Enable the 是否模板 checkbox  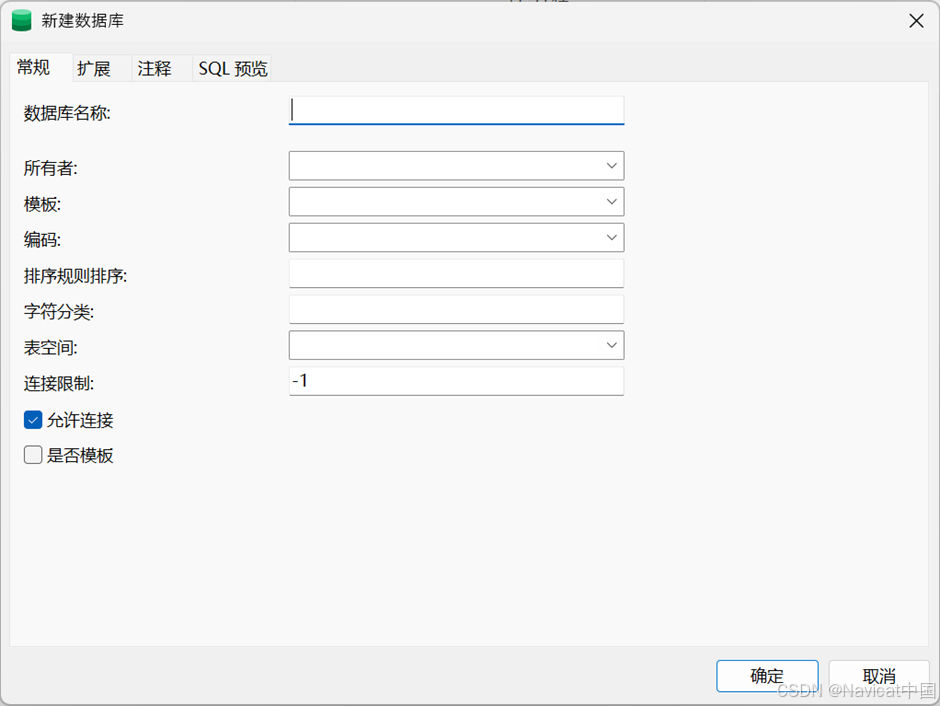coord(33,455)
